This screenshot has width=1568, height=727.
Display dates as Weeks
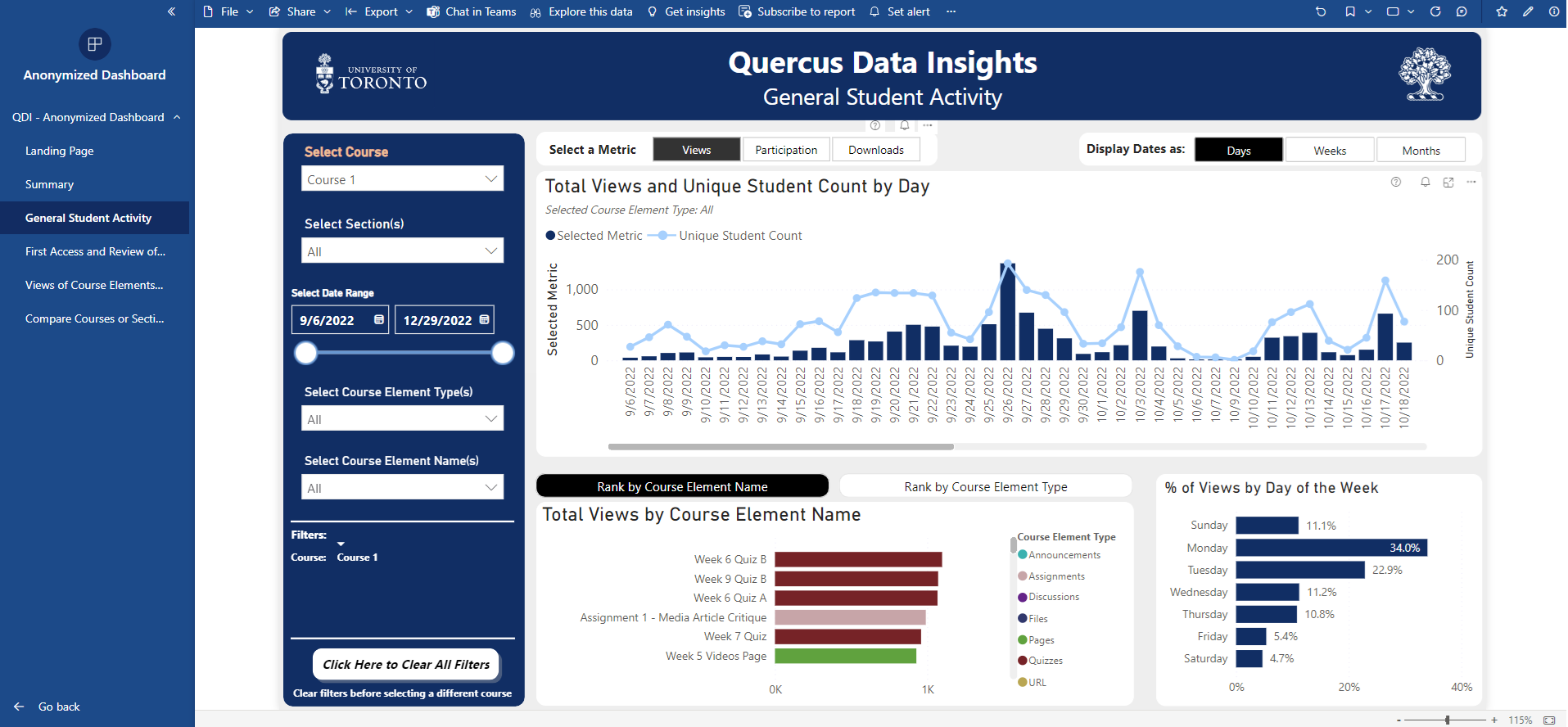[x=1330, y=151]
